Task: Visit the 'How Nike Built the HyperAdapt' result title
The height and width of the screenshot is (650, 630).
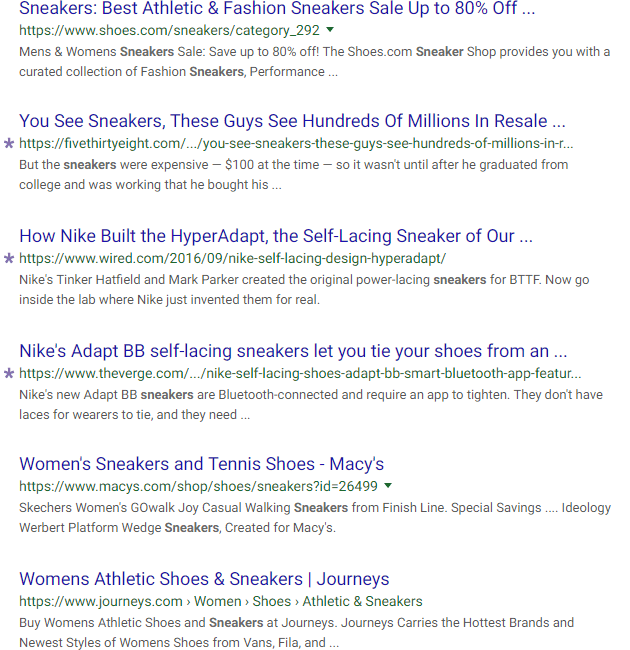Action: tap(275, 236)
